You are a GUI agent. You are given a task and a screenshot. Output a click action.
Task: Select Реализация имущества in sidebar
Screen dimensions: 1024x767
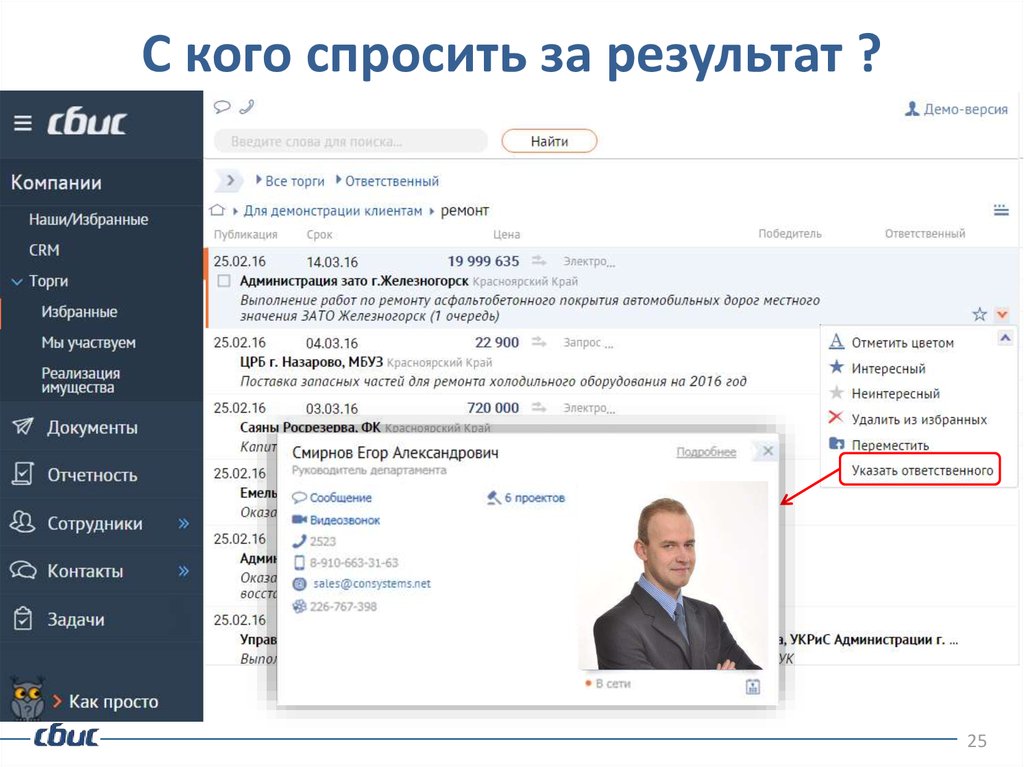tap(80, 380)
